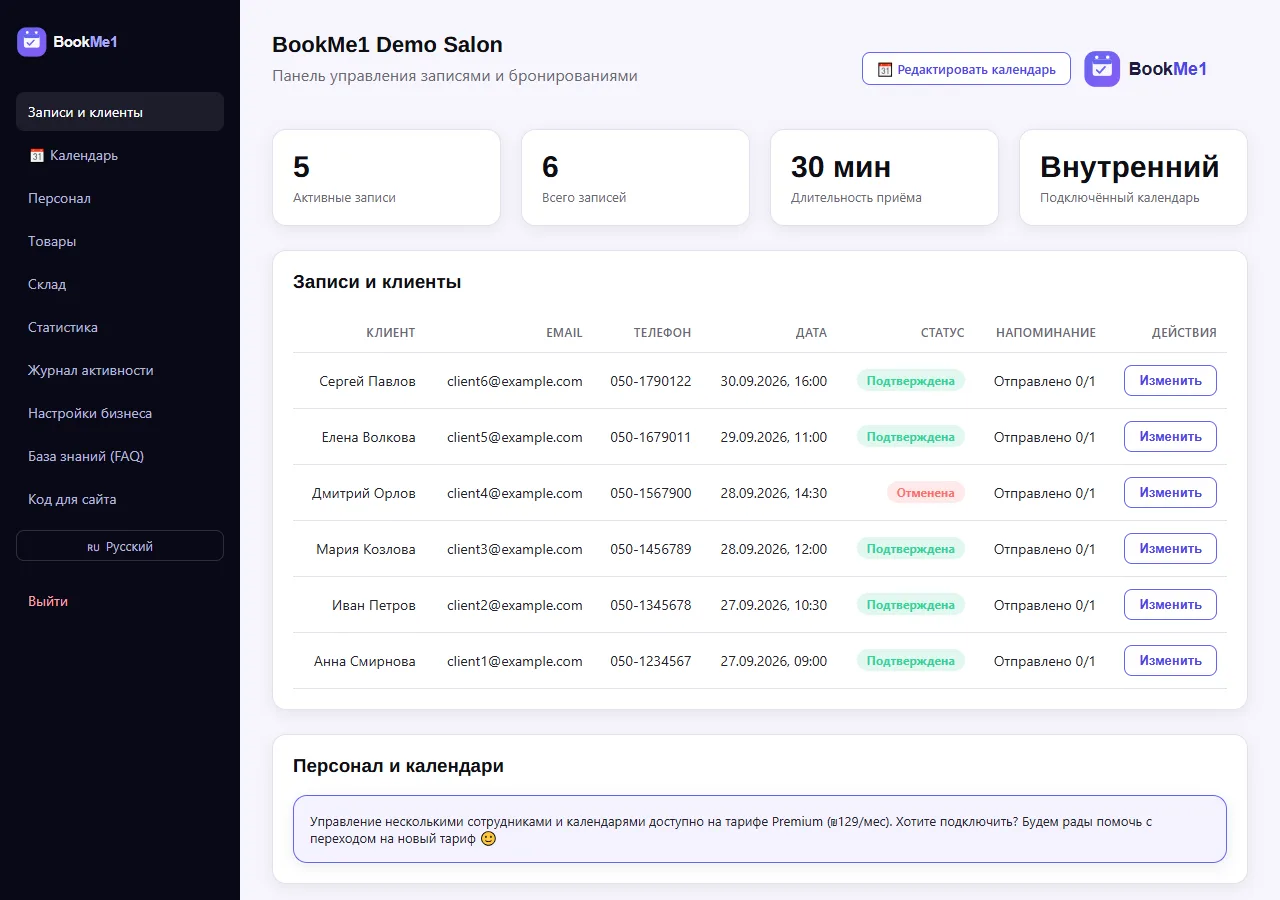Open Настройки бизнеса
1280x900 pixels.
120,413
